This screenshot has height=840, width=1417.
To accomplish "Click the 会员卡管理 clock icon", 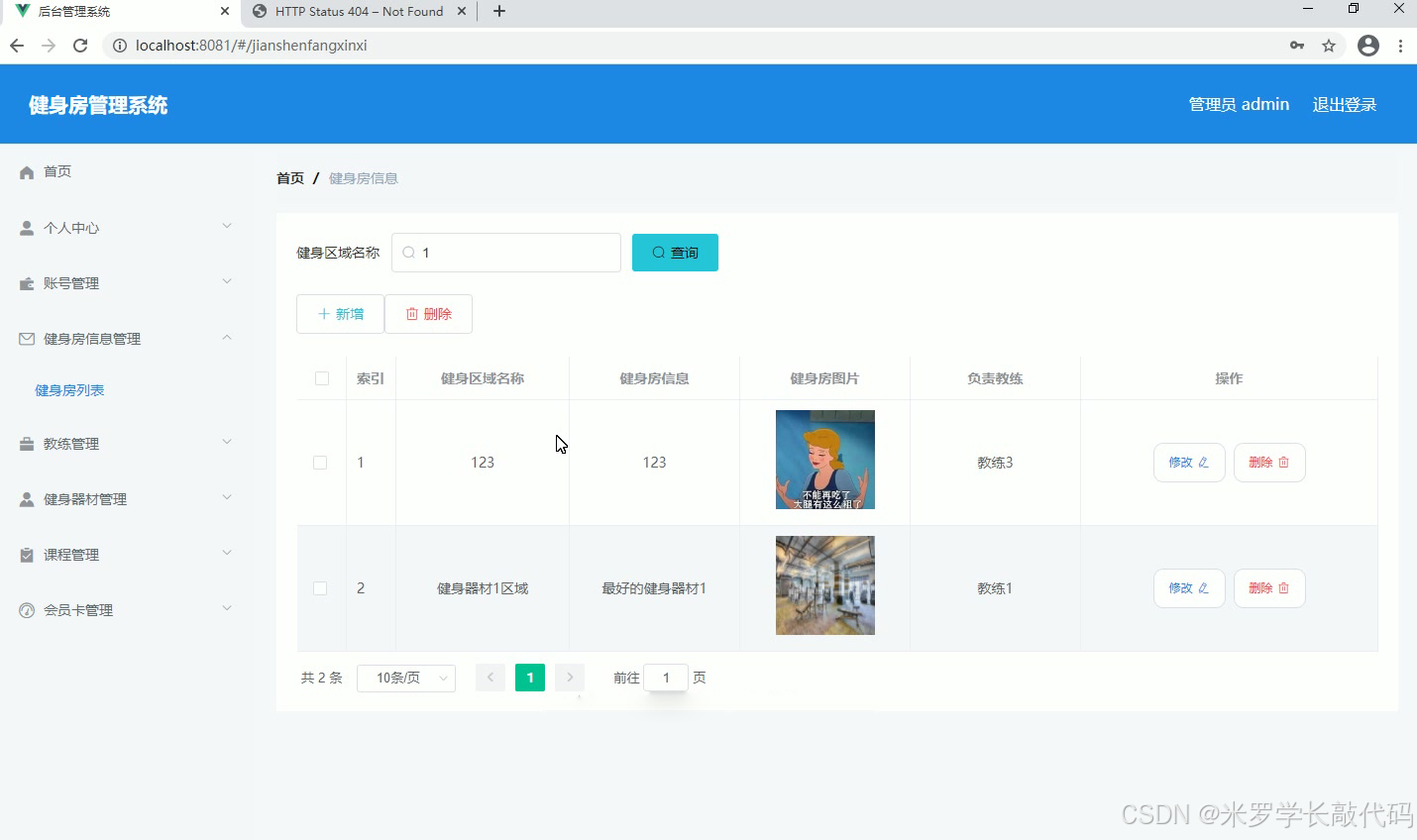I will (25, 609).
